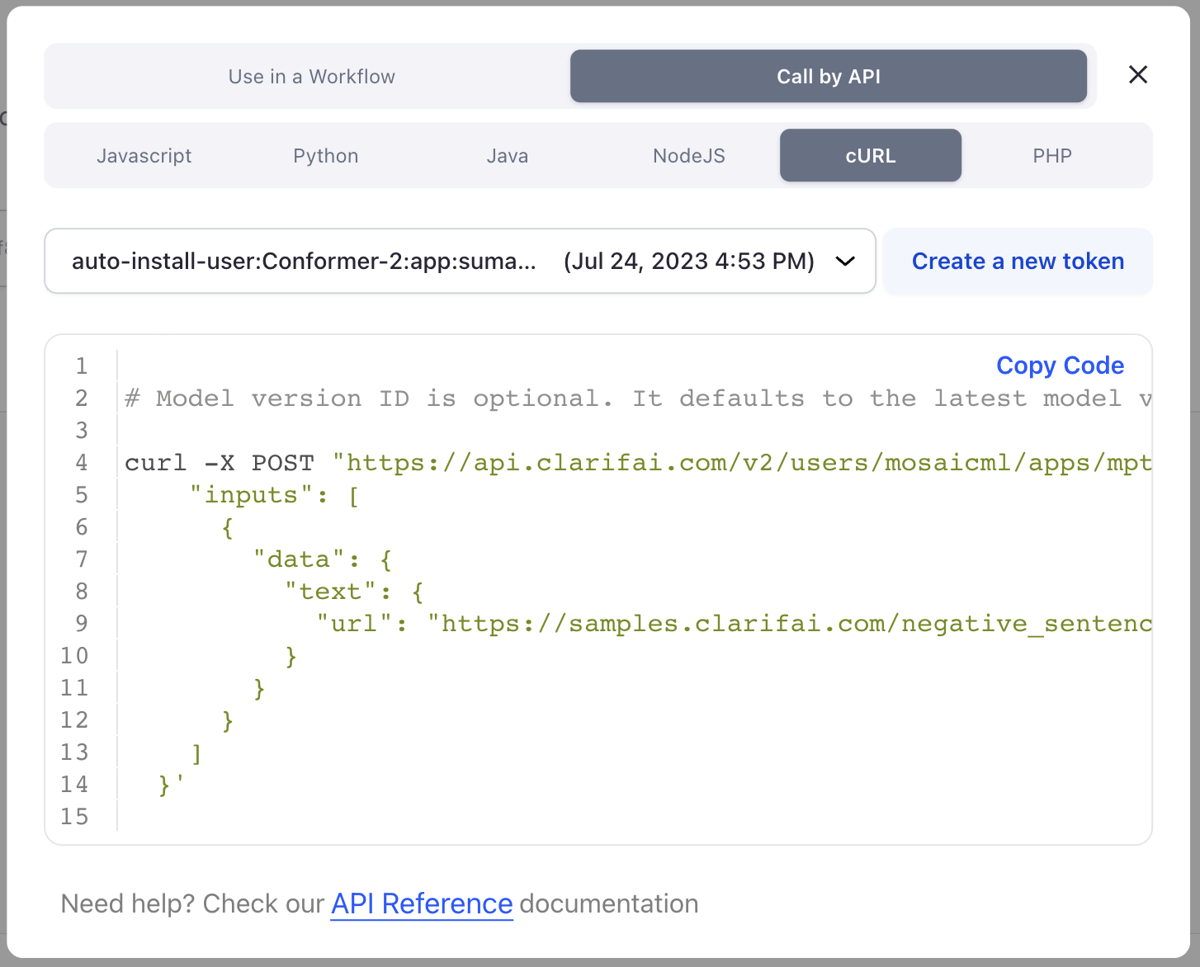
Task: Select the cURL tab
Action: click(x=870, y=155)
